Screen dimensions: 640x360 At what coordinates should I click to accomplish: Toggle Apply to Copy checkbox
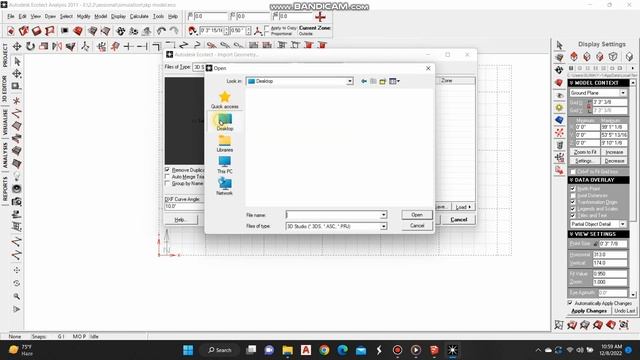(267, 28)
